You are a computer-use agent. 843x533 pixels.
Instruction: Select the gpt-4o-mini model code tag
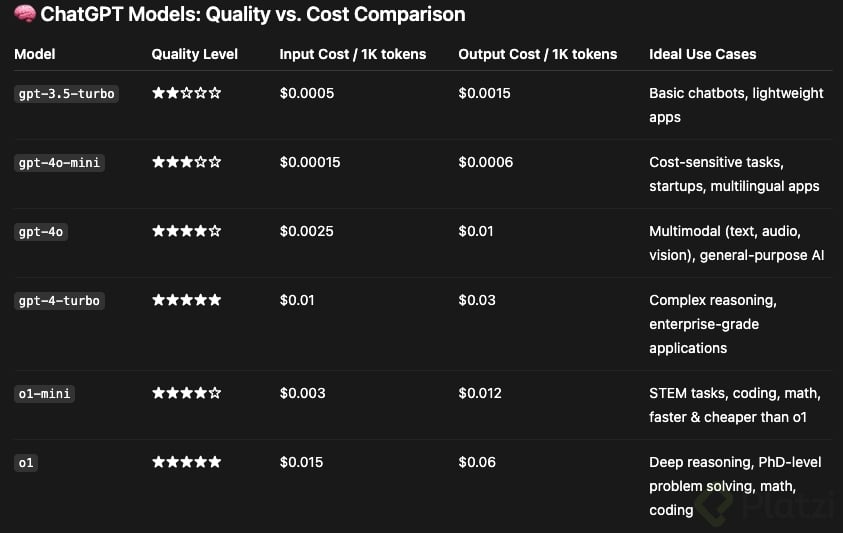(x=60, y=163)
